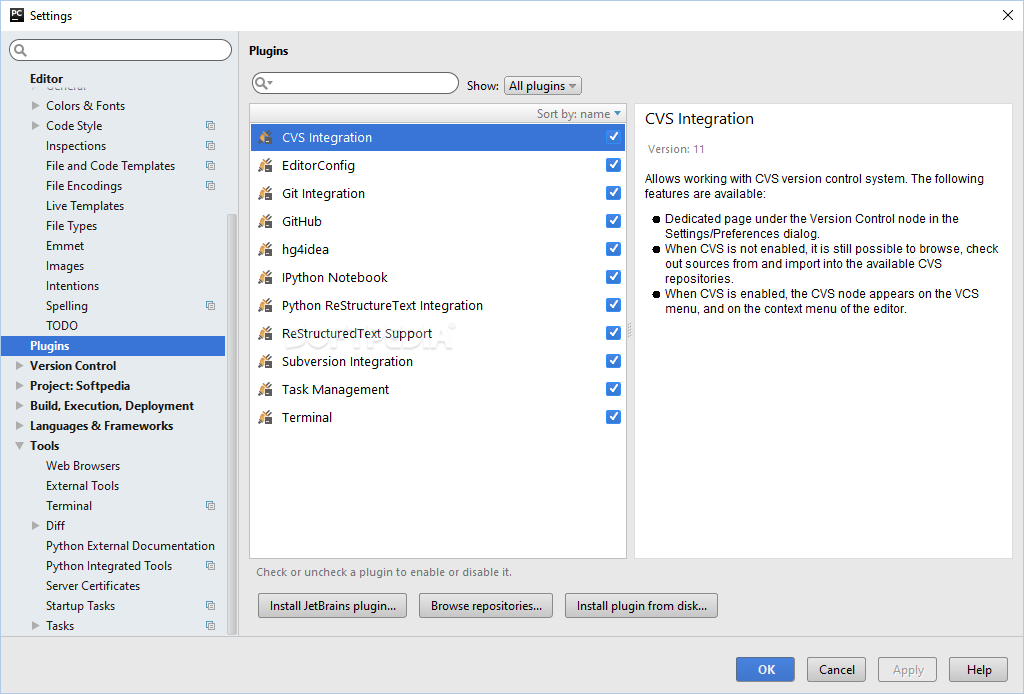Screen dimensions: 1024x694
Task: Open the Show All plugins dropdown
Action: pyautogui.click(x=543, y=86)
